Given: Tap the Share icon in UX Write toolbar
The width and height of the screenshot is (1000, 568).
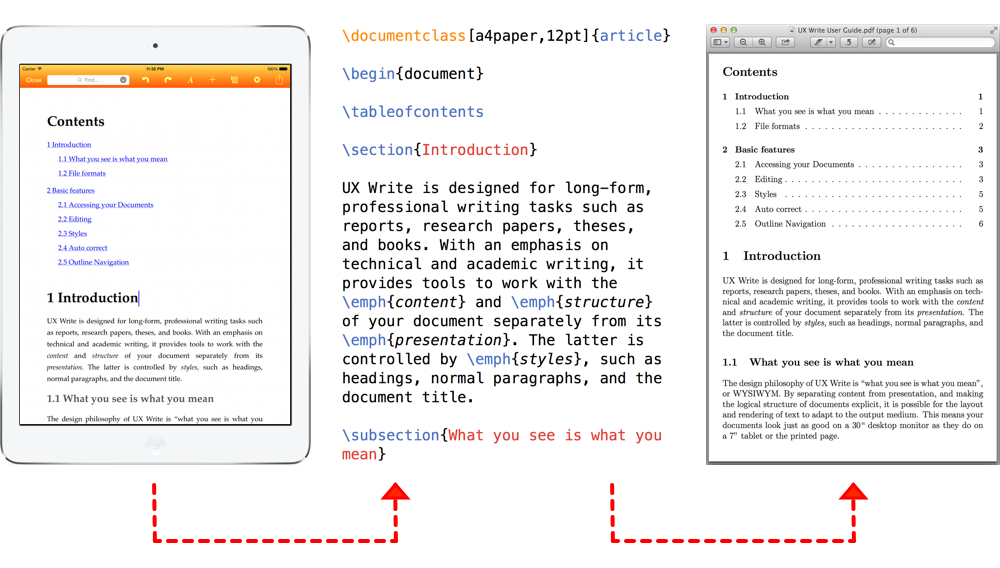Looking at the screenshot, I should click(279, 80).
